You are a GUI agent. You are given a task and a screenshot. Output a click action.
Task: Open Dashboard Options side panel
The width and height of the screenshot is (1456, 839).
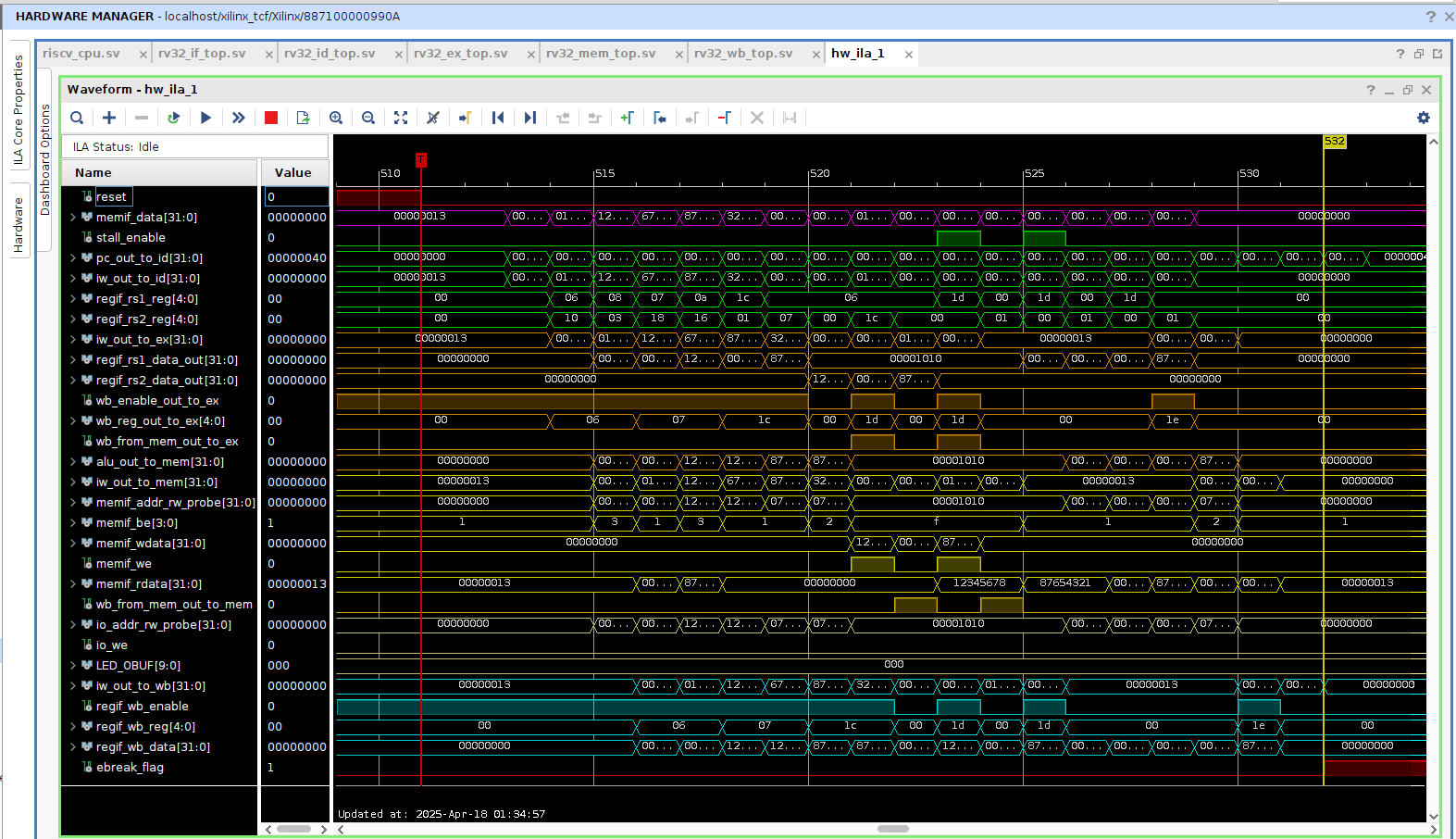click(x=45, y=159)
